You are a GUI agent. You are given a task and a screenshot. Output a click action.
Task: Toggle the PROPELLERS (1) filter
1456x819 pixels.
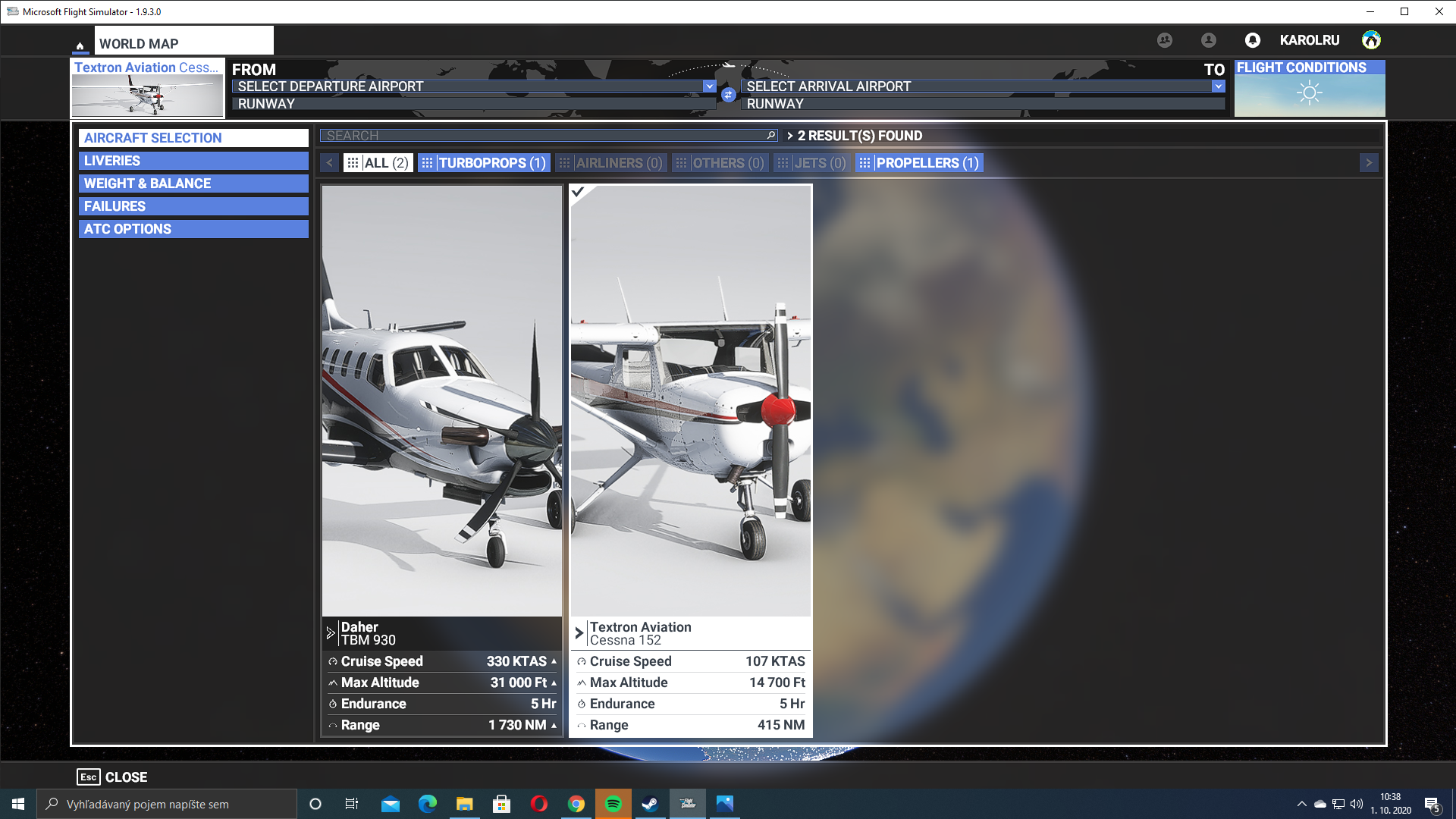pos(920,163)
